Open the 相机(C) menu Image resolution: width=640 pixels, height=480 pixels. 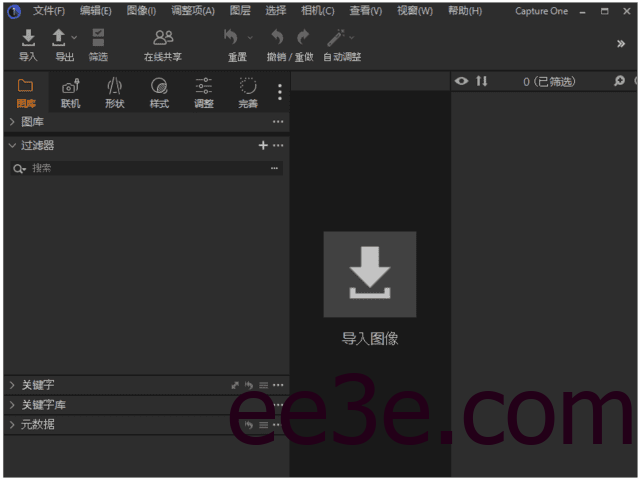click(x=318, y=11)
